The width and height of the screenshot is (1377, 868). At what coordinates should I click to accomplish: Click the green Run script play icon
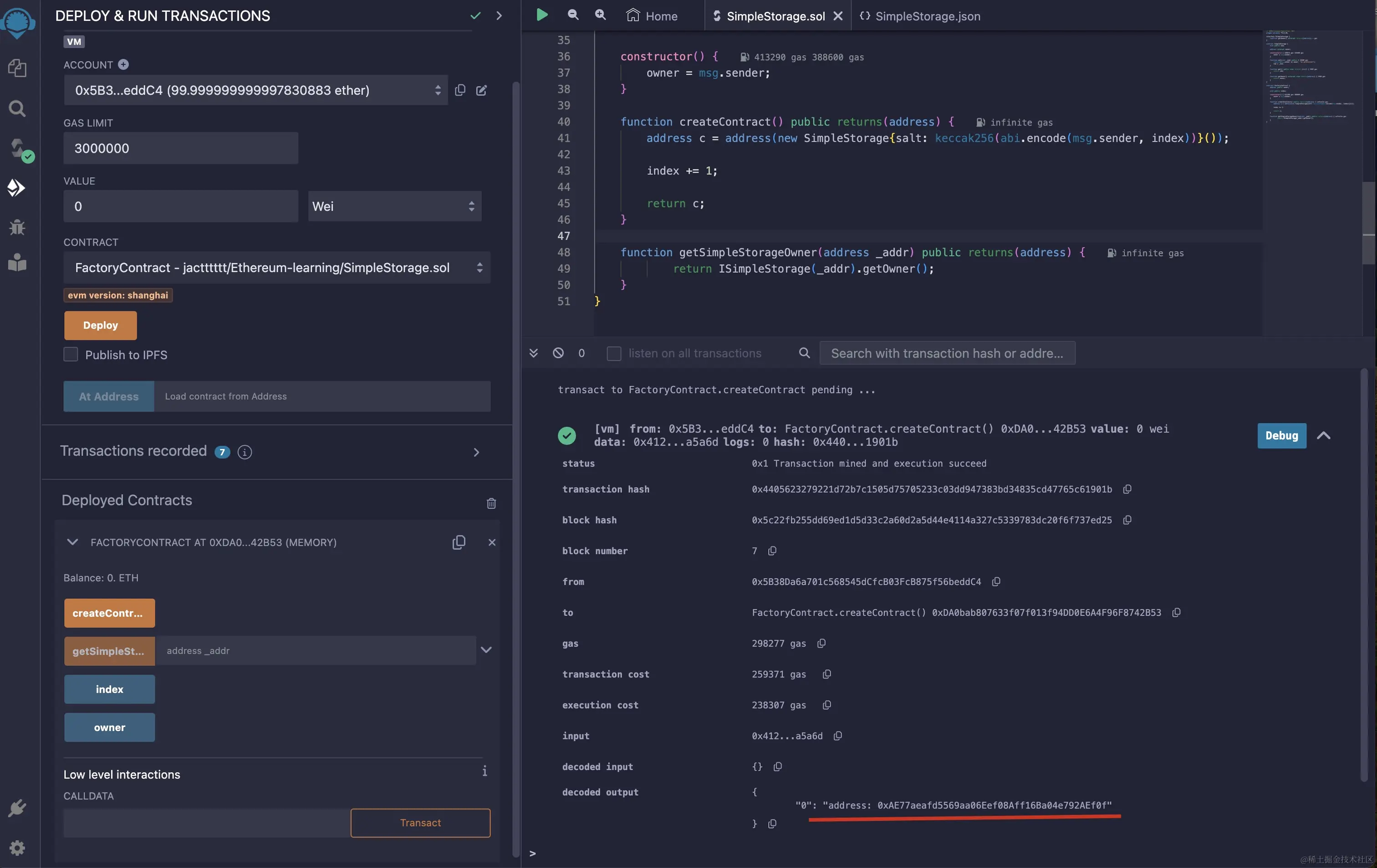coord(541,15)
